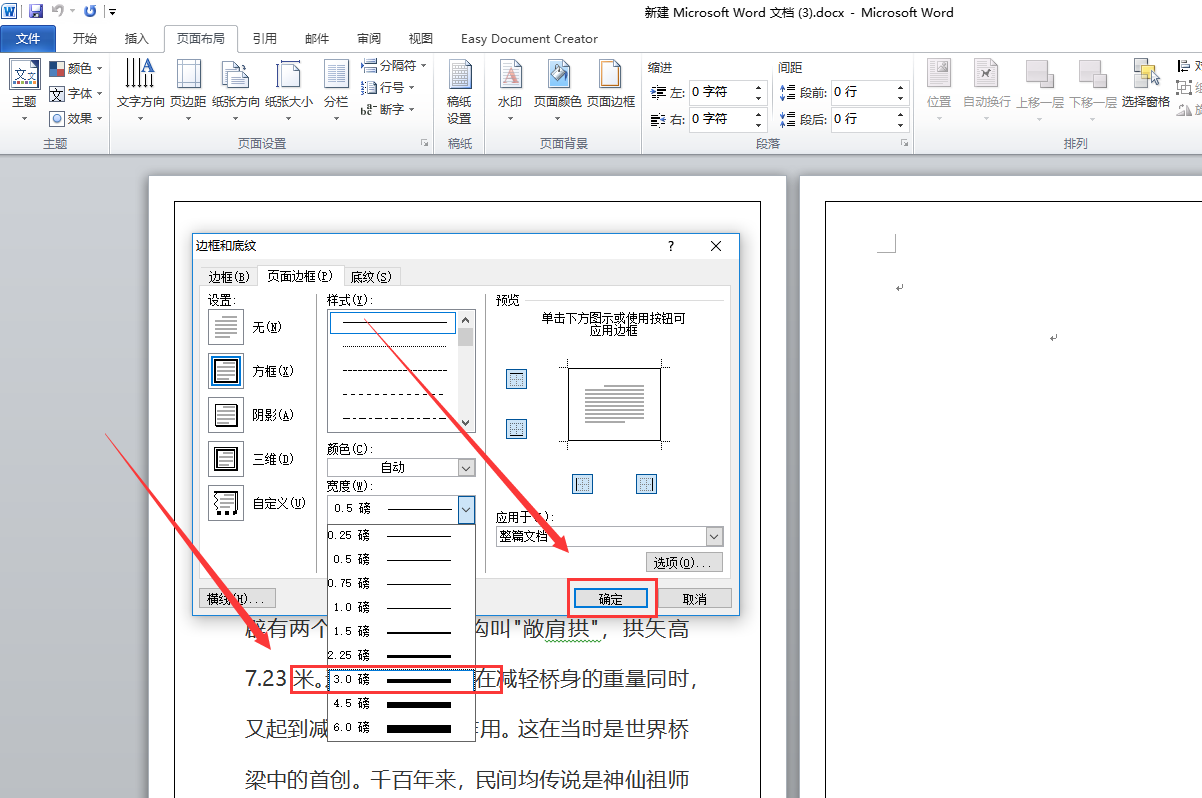The image size is (1202, 798).
Task: Open the 自动换行 wrap text menu
Action: pyautogui.click(x=987, y=90)
